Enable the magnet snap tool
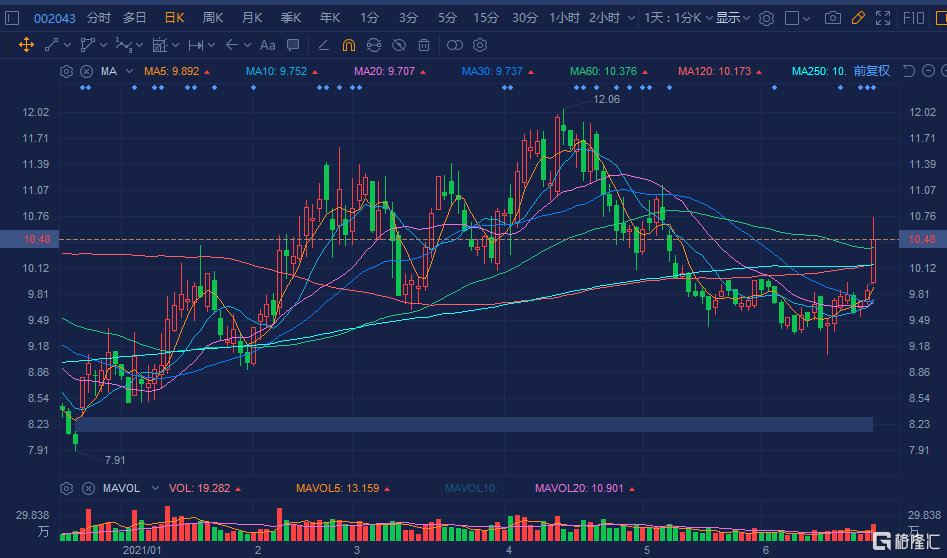Screen dimensions: 947x558 click(x=349, y=45)
